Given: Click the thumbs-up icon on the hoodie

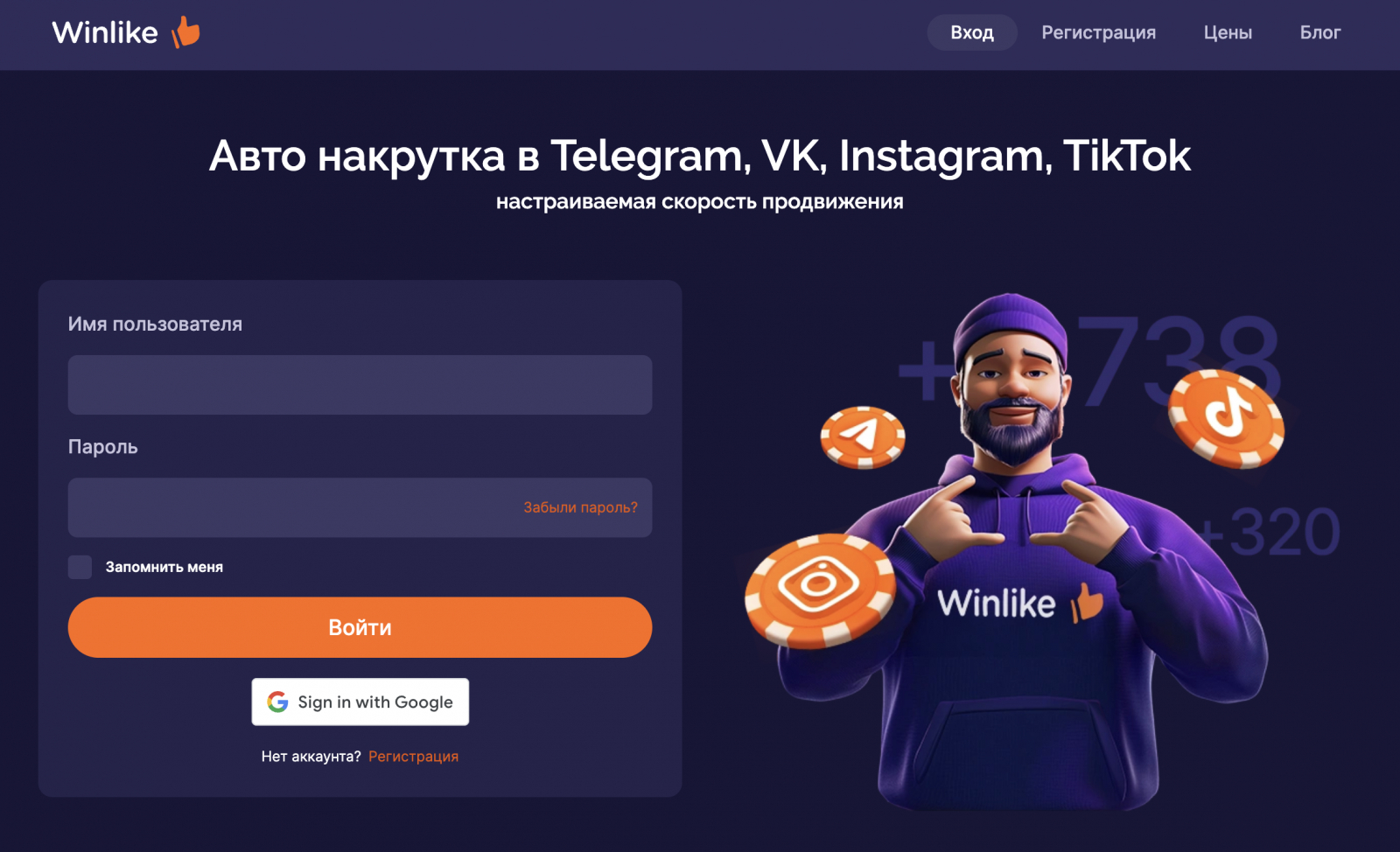Looking at the screenshot, I should point(1088,604).
